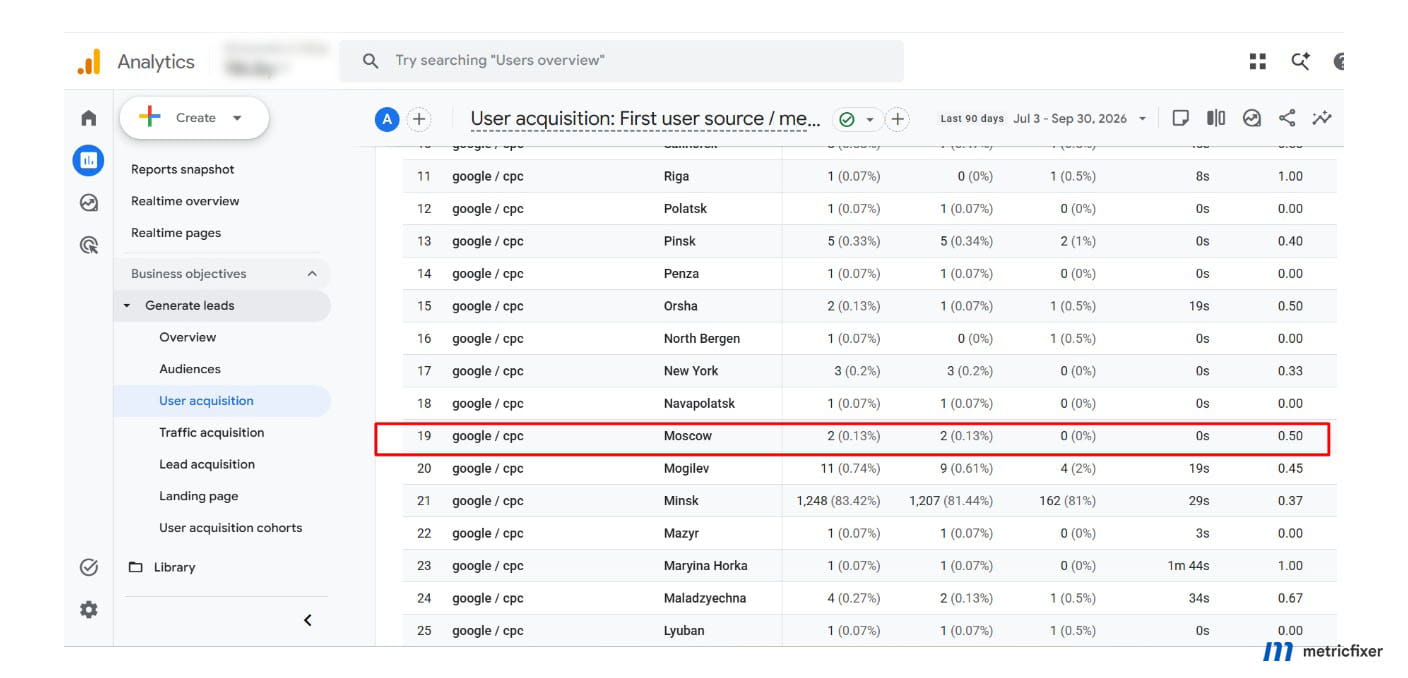Click the 'Mogilev' cell in row 20

687,468
